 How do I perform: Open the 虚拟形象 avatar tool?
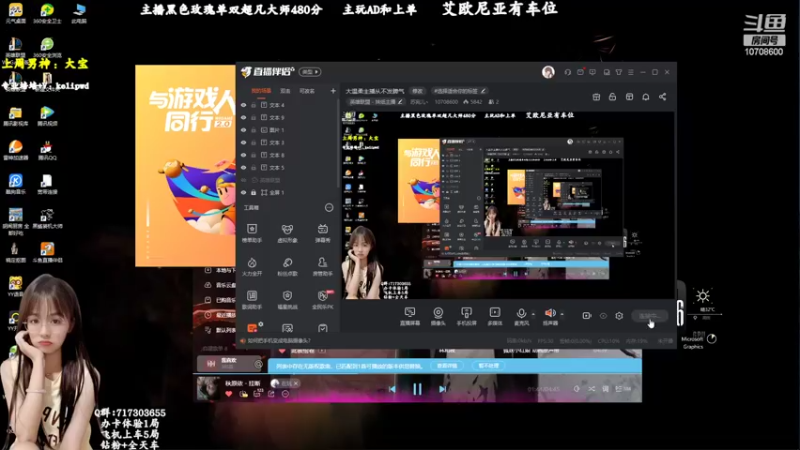pyautogui.click(x=287, y=233)
